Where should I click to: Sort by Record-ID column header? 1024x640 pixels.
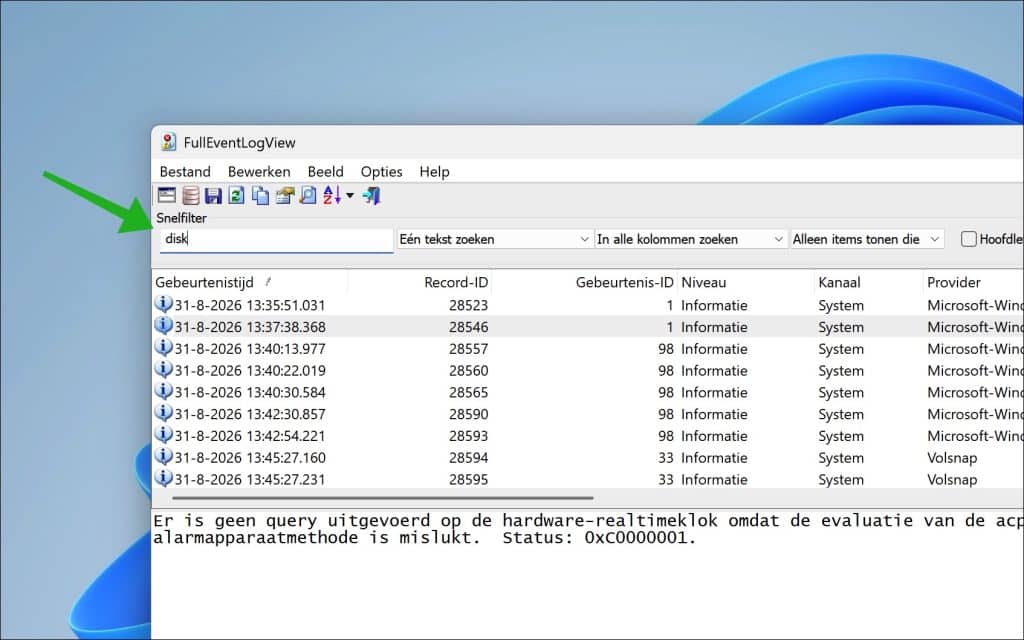coord(419,282)
